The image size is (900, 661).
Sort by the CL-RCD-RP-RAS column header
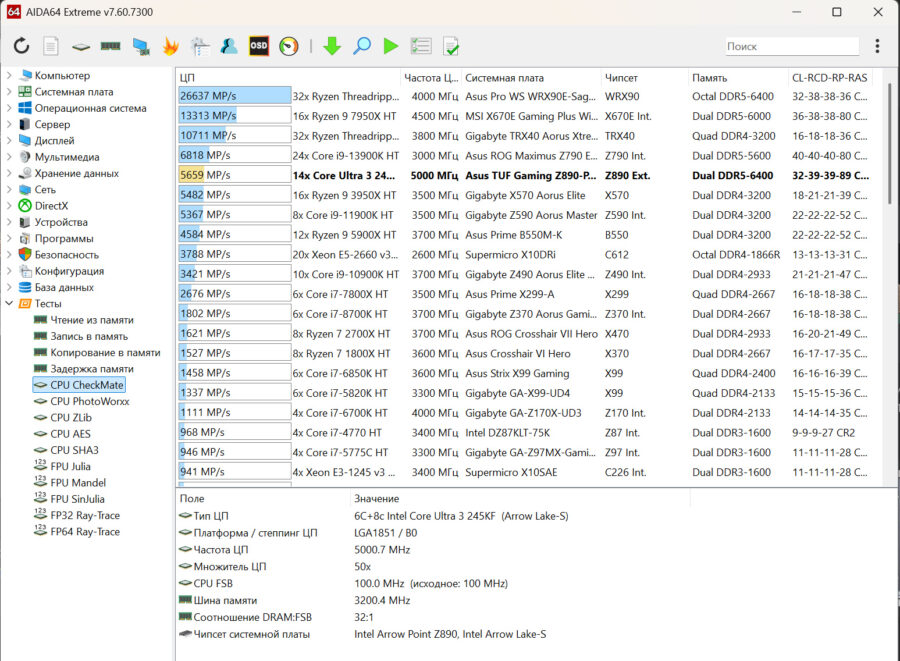pos(830,77)
